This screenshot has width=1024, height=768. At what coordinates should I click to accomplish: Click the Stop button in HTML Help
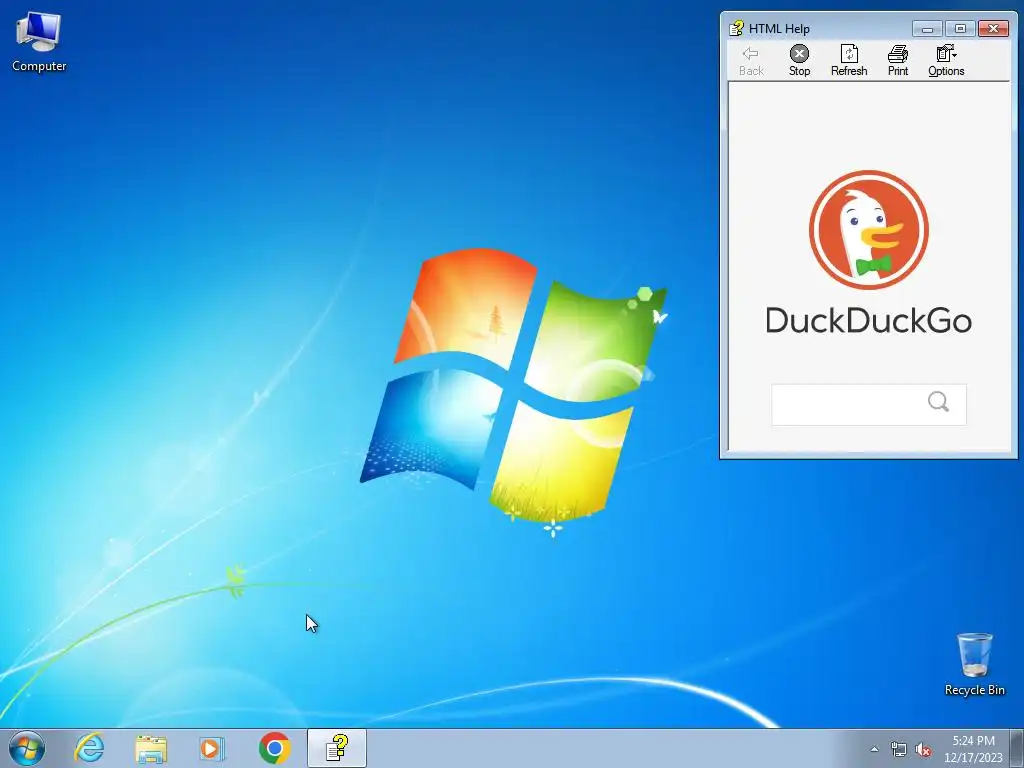(x=799, y=61)
